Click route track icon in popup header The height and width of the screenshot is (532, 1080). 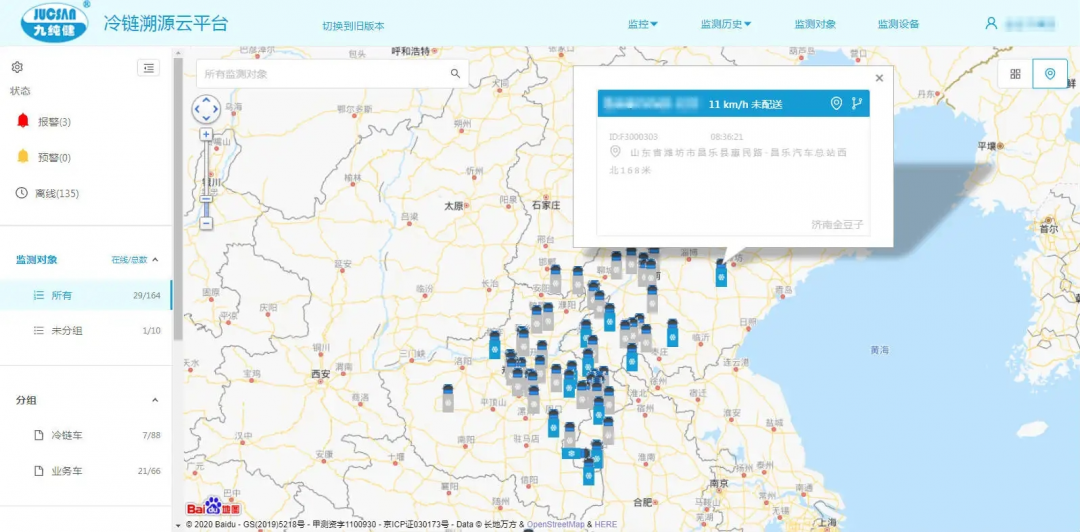click(856, 103)
